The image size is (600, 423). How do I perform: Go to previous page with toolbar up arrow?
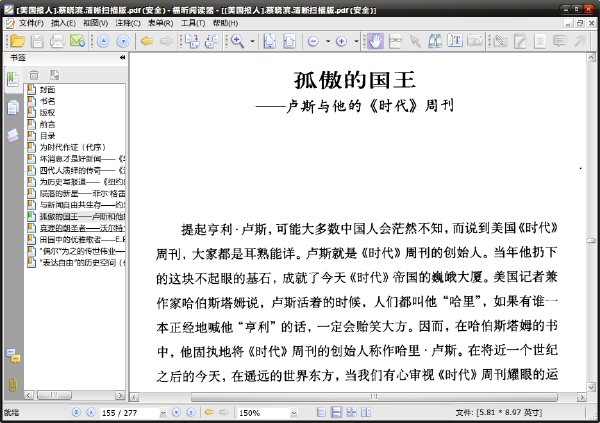pyautogui.click(x=103, y=41)
